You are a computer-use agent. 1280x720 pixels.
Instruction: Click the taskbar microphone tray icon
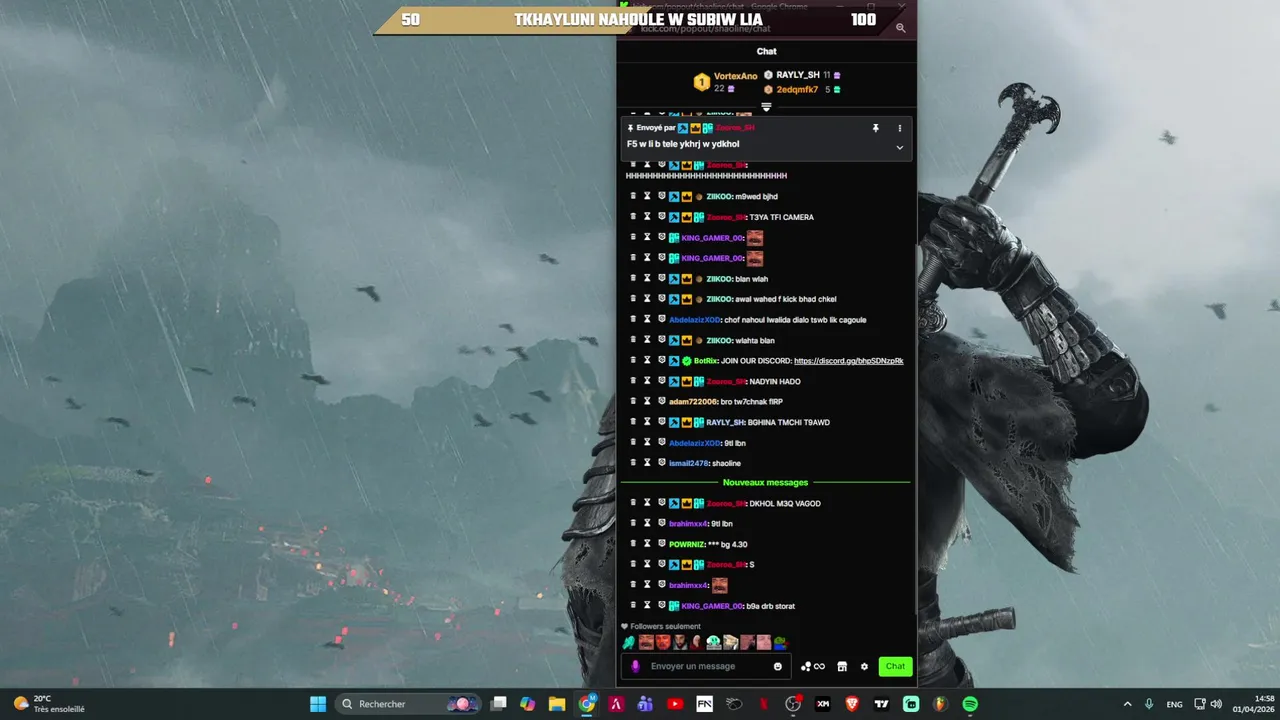pyautogui.click(x=1149, y=704)
